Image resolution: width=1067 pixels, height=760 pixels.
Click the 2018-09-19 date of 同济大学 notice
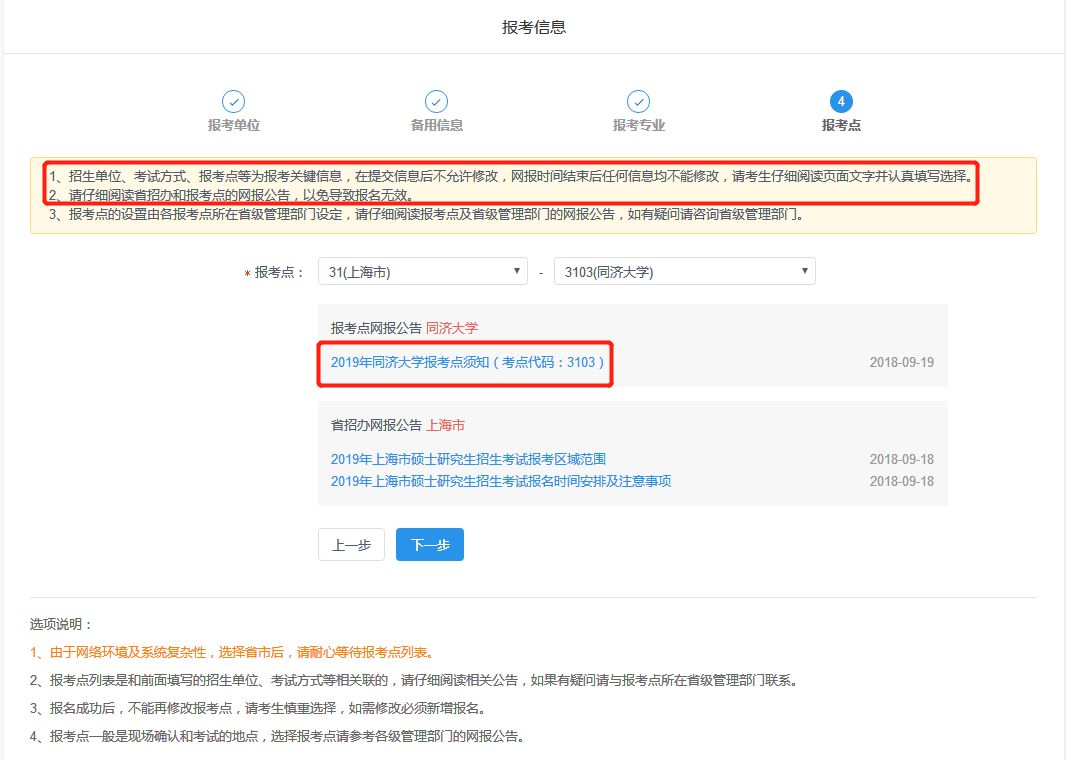[901, 362]
